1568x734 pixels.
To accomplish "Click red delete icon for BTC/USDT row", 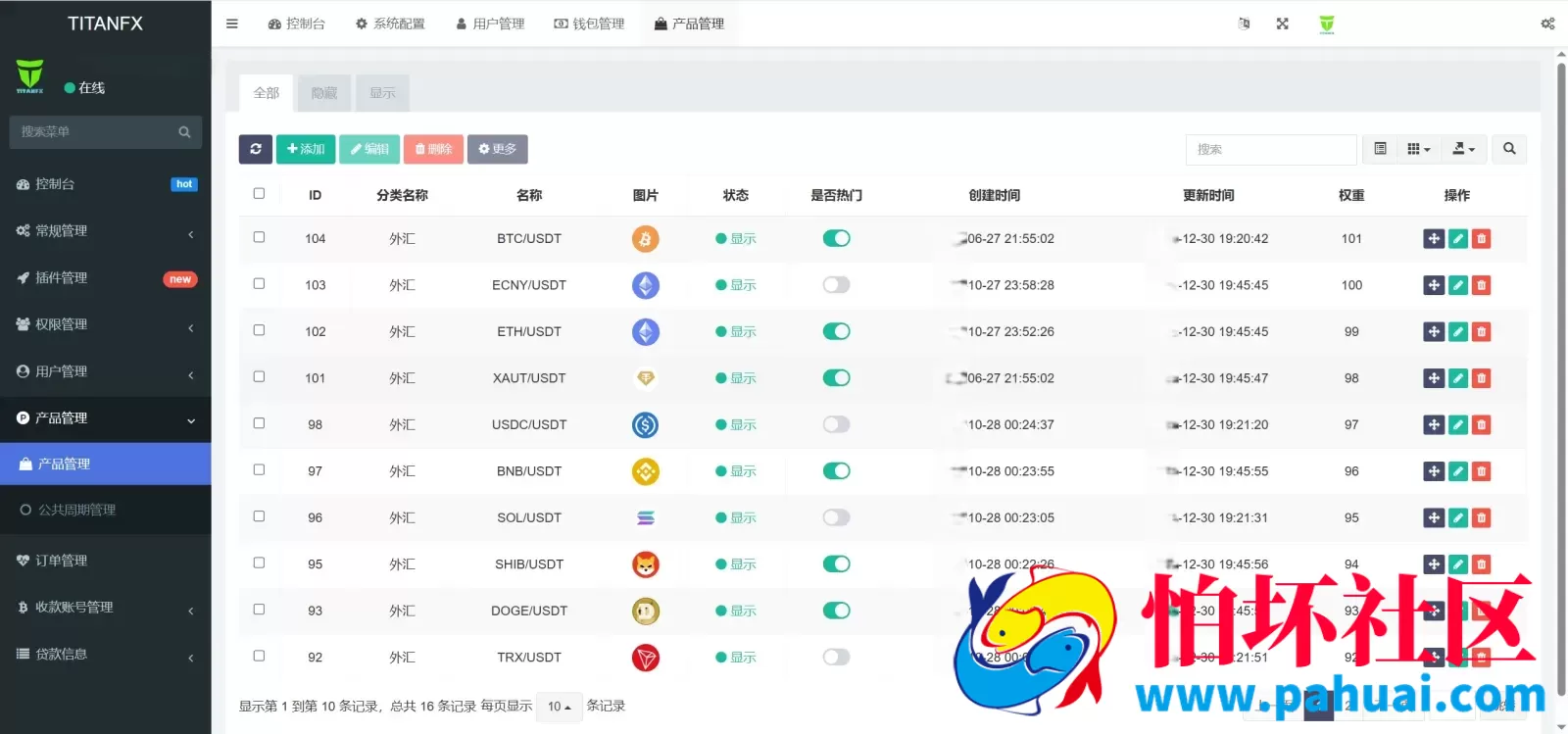I will click(1482, 239).
